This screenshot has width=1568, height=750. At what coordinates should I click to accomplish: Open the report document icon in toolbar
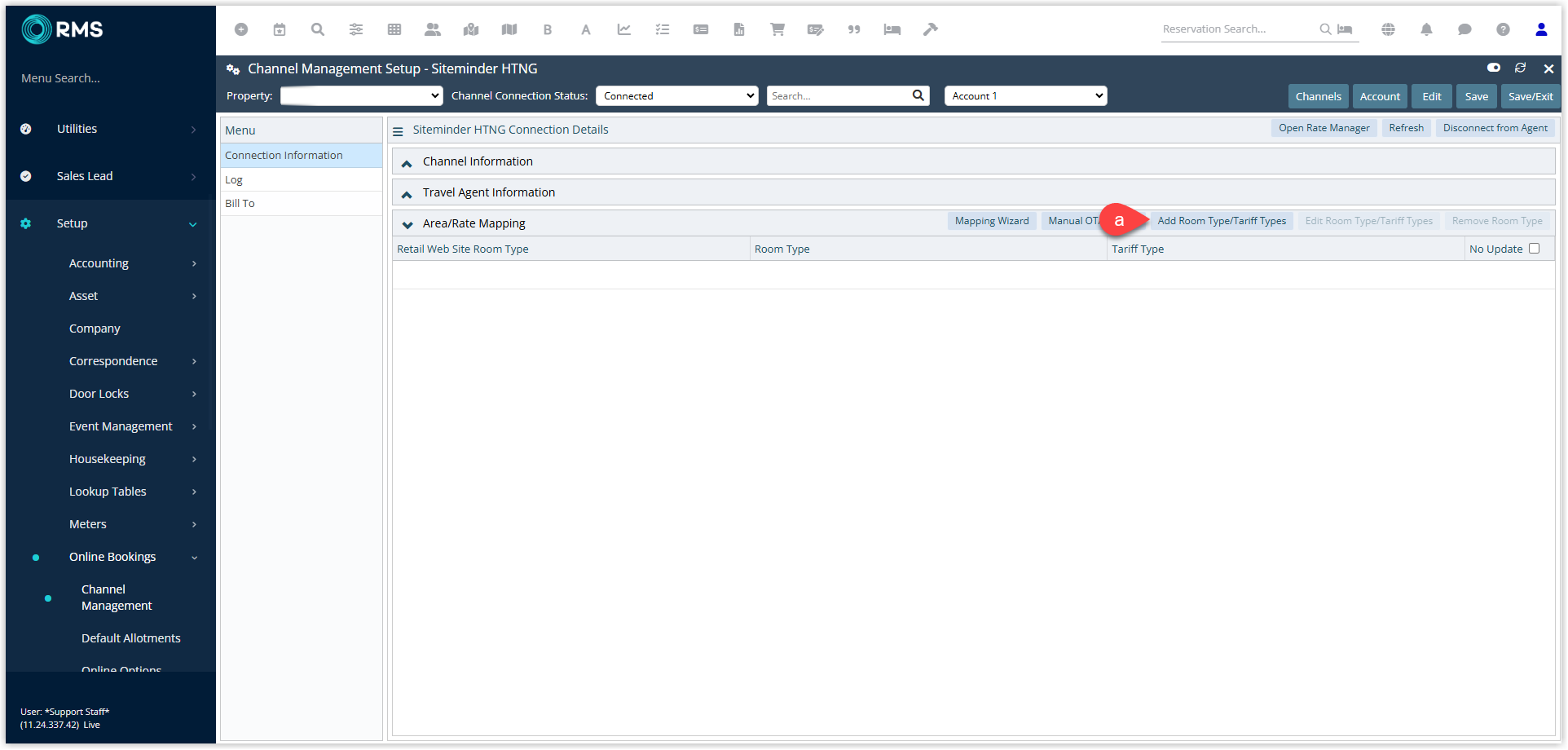pyautogui.click(x=739, y=29)
